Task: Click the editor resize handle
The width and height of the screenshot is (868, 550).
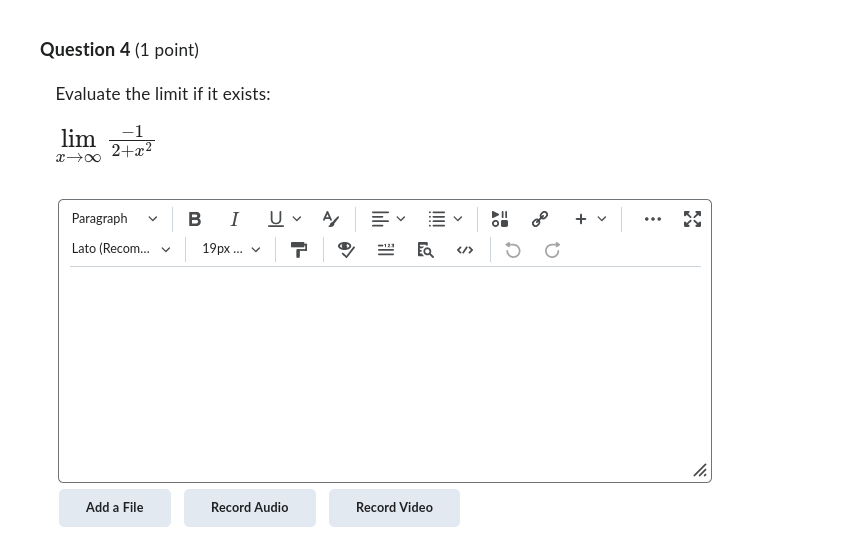Action: [x=700, y=470]
